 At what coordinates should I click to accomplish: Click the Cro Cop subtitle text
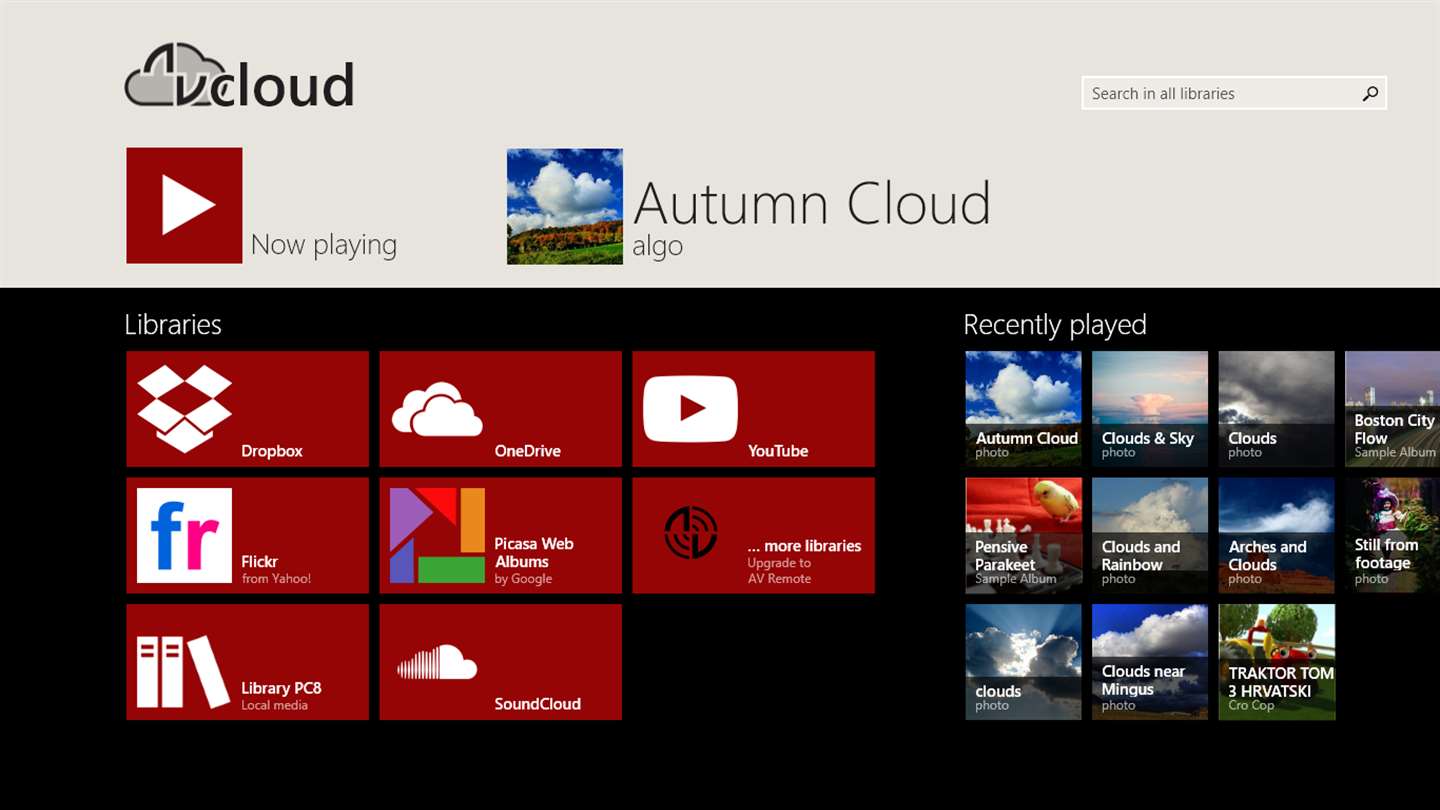coord(1251,705)
